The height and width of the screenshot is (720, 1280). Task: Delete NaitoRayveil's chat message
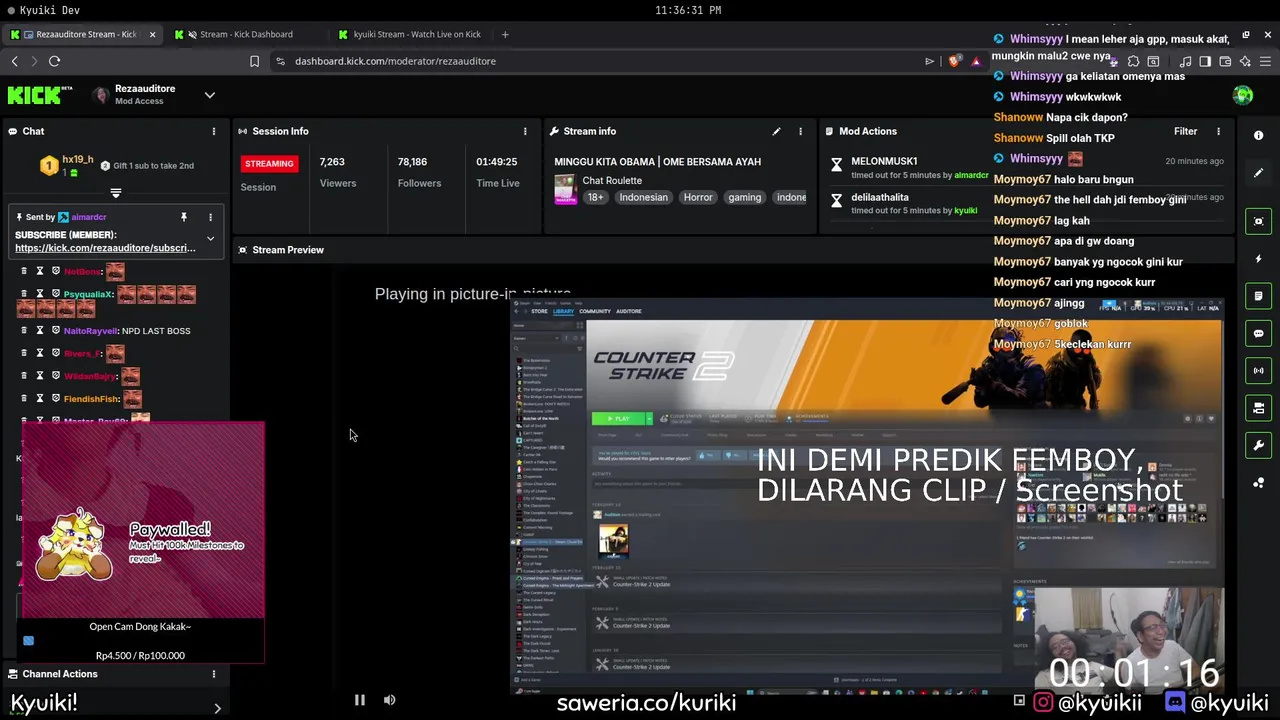(x=24, y=330)
